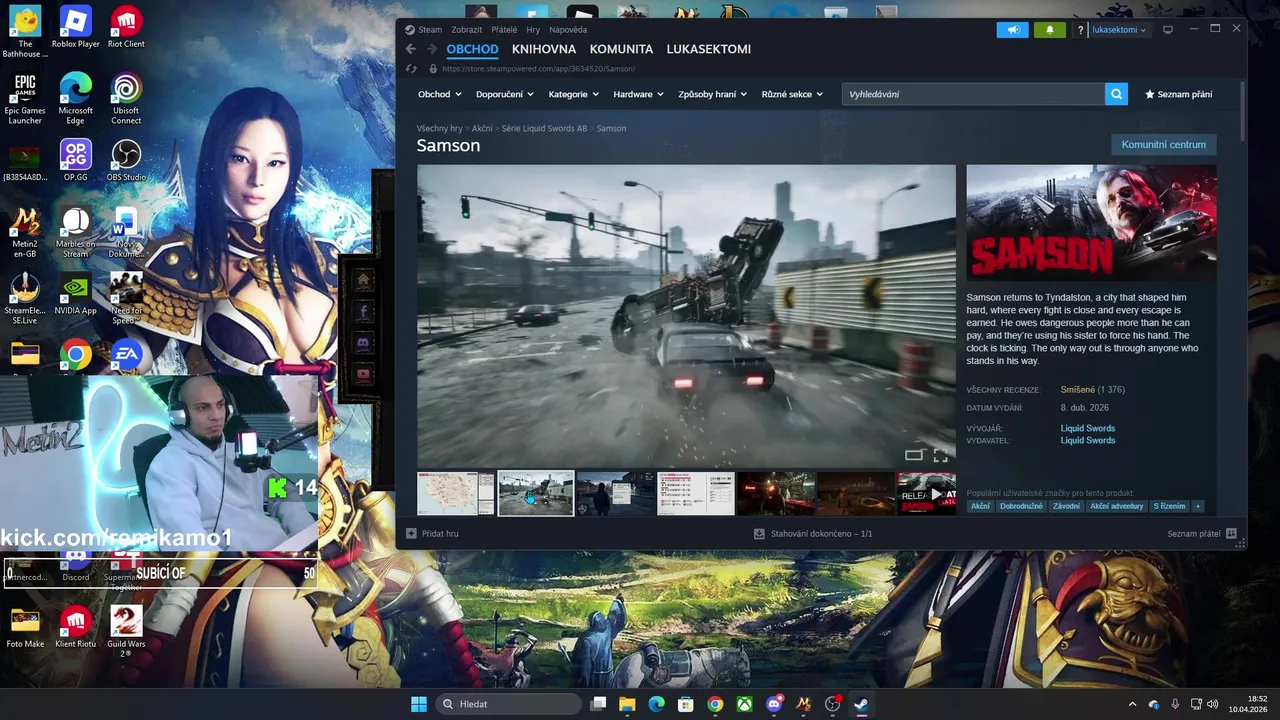1280x720 pixels.
Task: Open the Steam menu in menu bar
Action: pyautogui.click(x=430, y=30)
